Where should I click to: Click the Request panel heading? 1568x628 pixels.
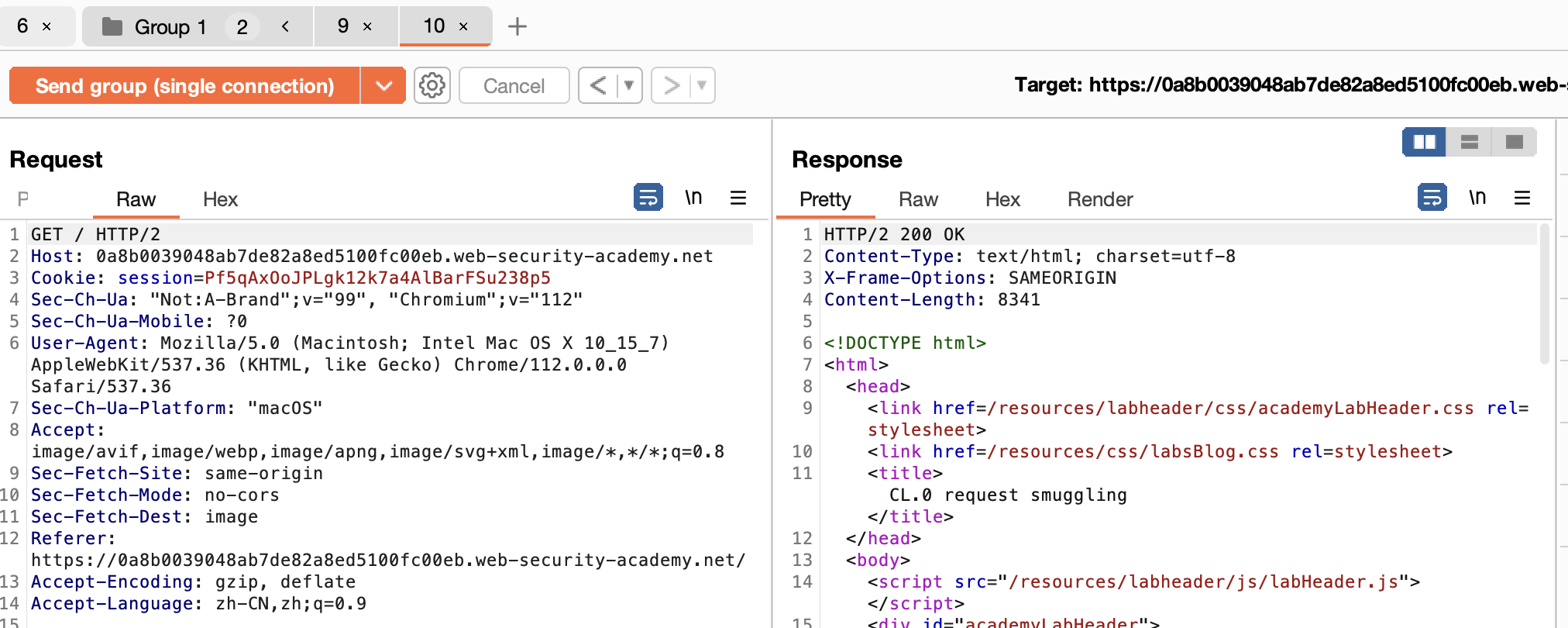(x=56, y=160)
